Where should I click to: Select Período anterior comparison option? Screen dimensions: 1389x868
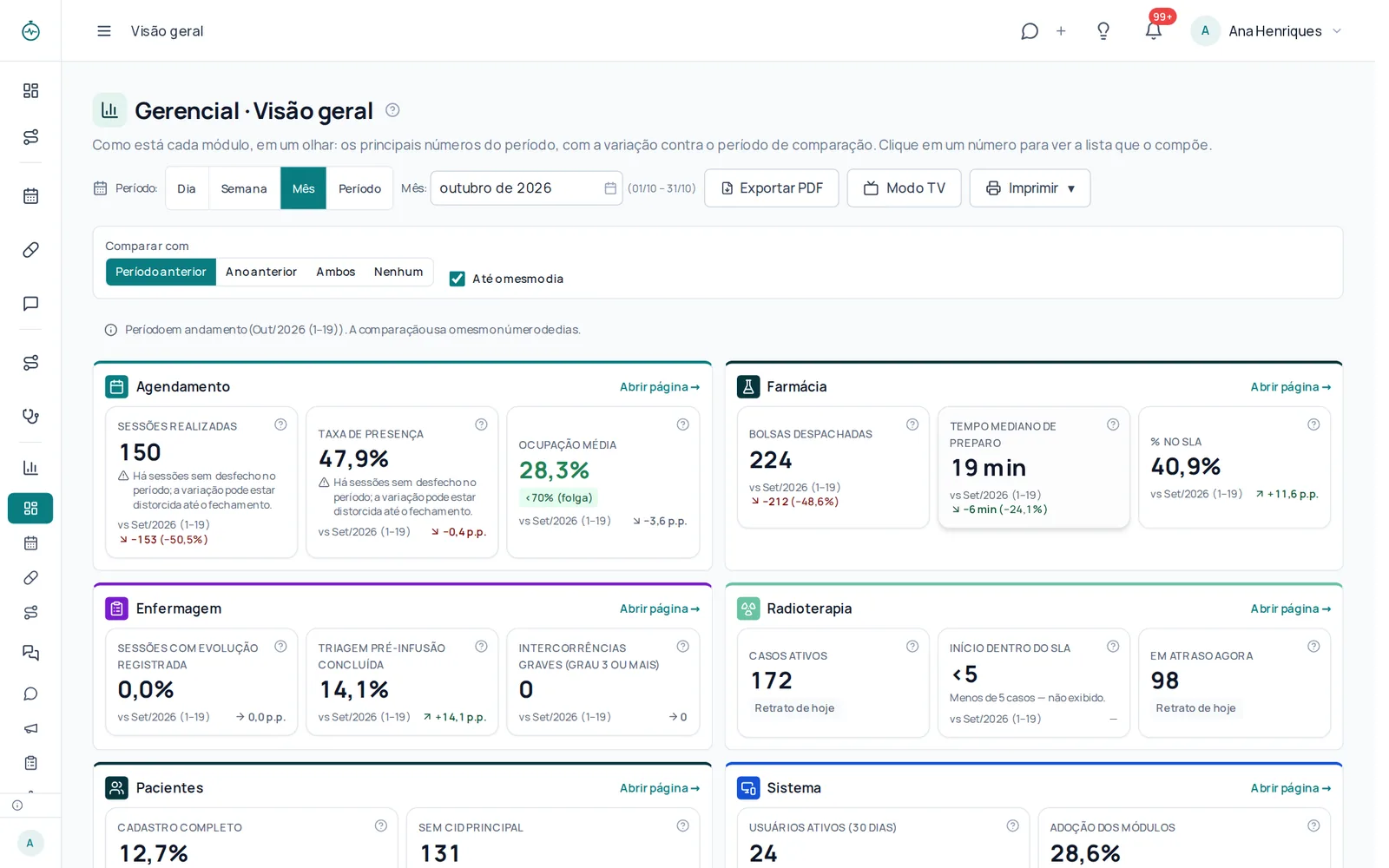tap(161, 272)
